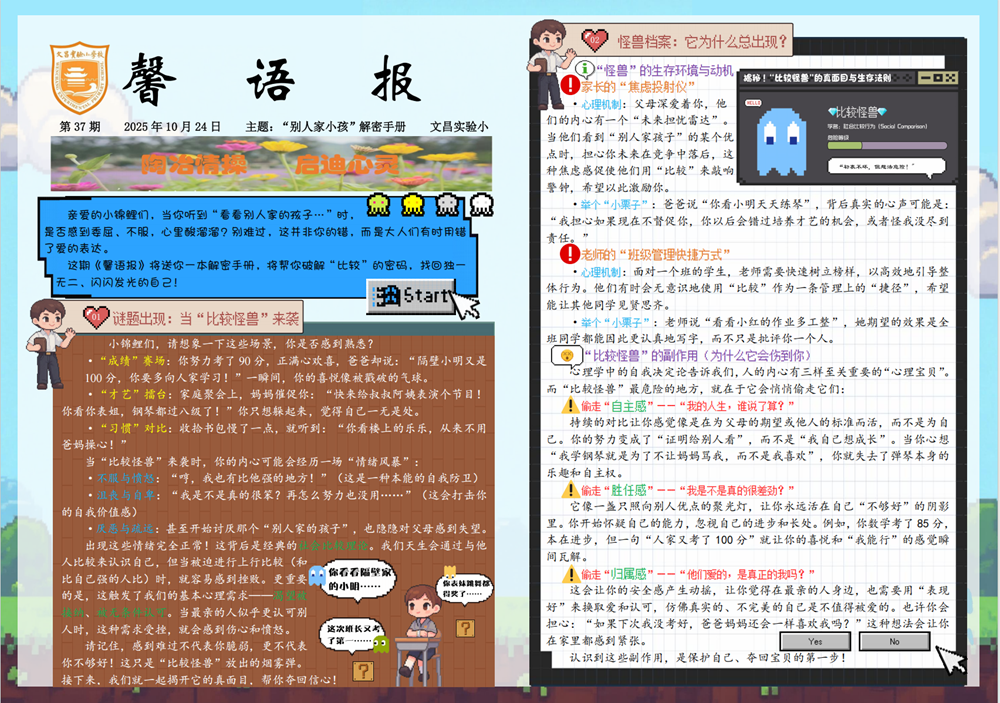This screenshot has width=1000, height=703.
Task: Click the child sitting at the desk
Action: 421,632
